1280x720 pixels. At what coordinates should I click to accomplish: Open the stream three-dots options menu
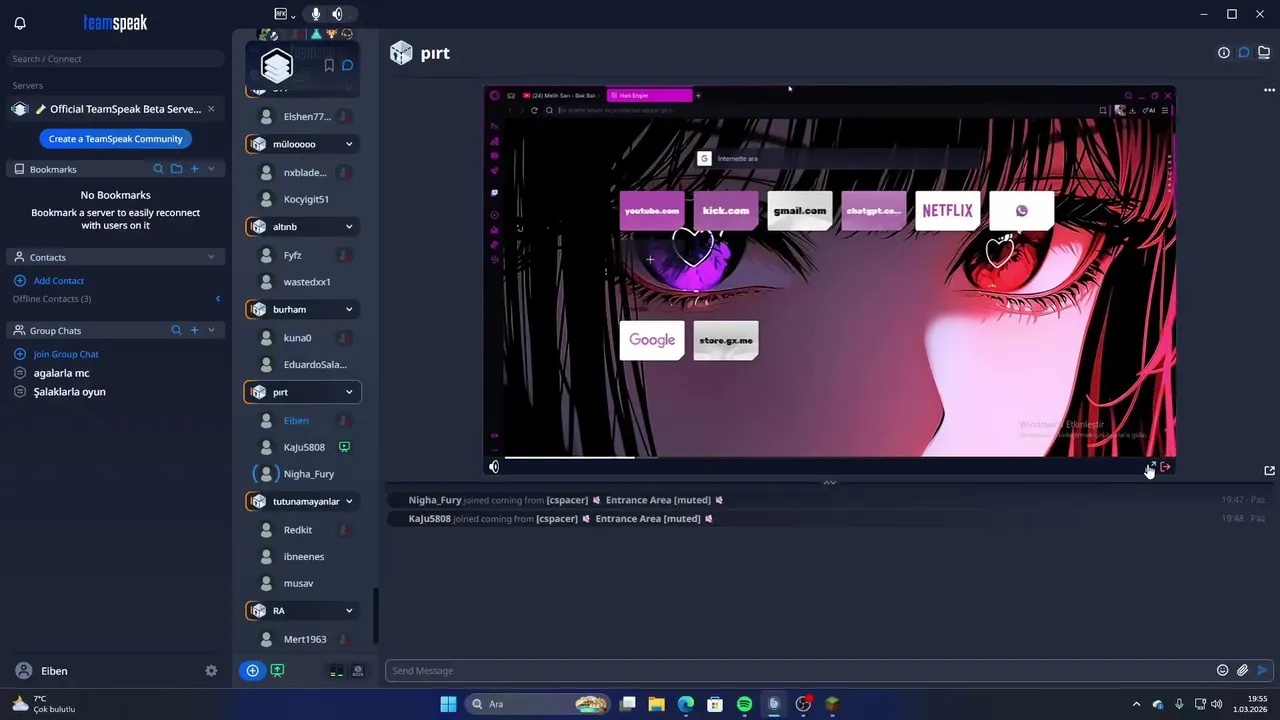pyautogui.click(x=1269, y=90)
